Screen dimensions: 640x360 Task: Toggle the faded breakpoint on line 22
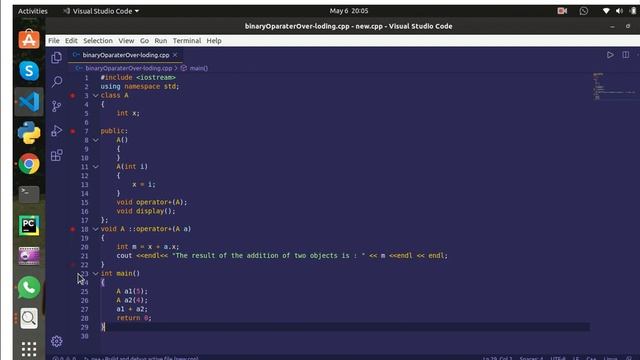click(73, 265)
